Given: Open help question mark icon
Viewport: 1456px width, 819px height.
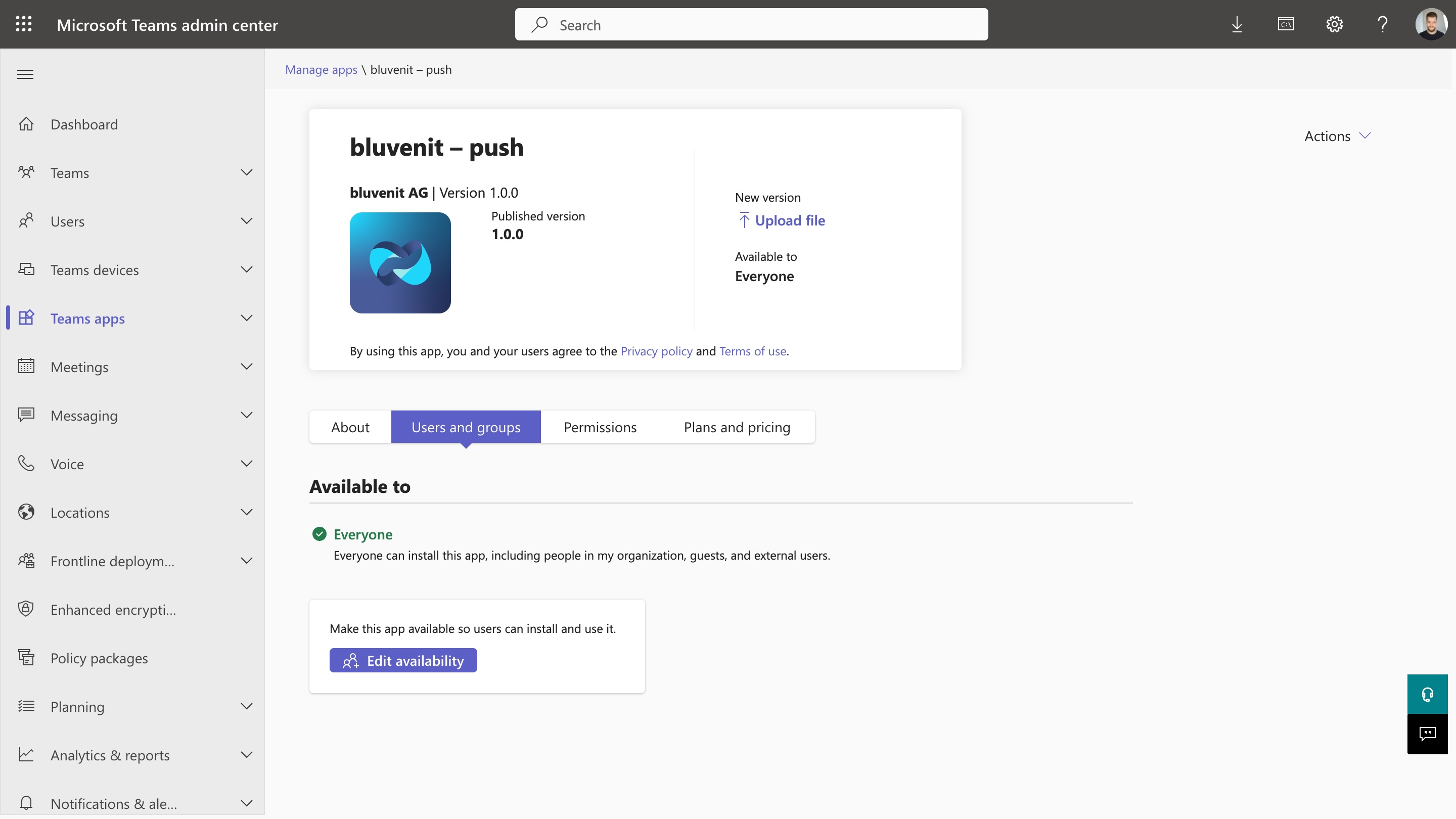Looking at the screenshot, I should (x=1383, y=24).
